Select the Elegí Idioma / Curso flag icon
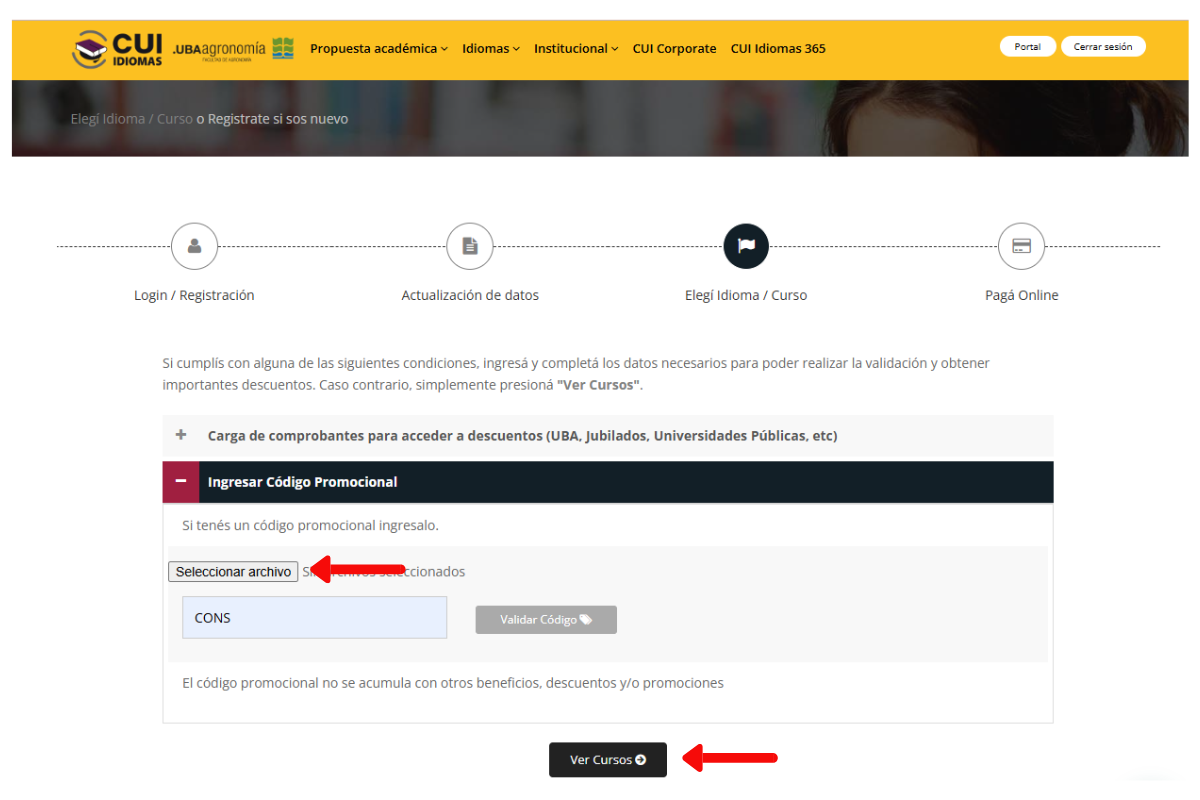Viewport: 1200px width, 800px height. [x=745, y=246]
